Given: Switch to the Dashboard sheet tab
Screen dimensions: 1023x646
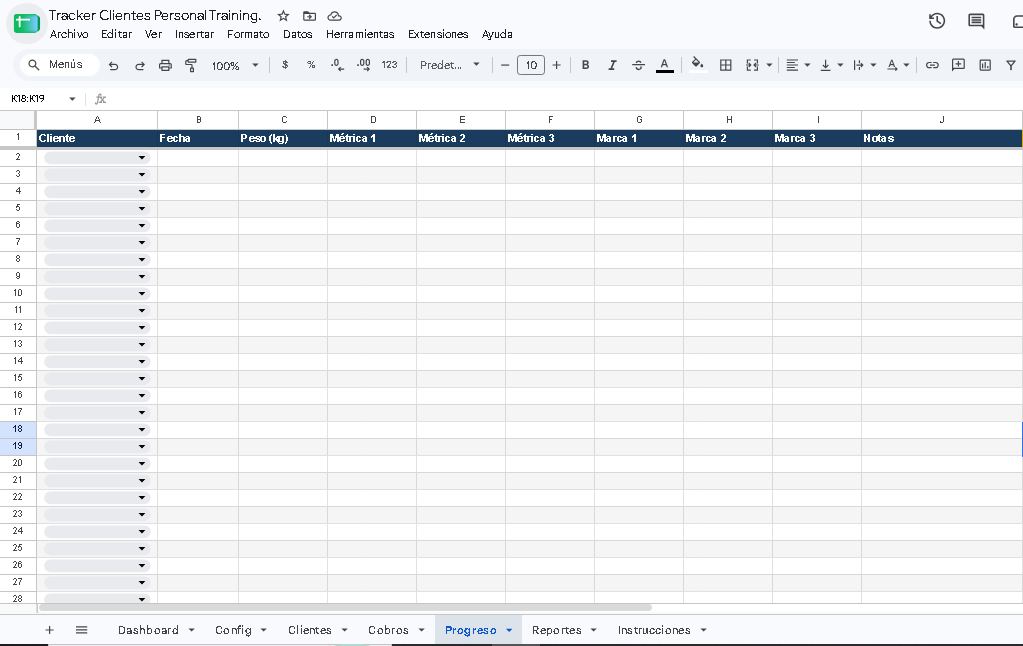Looking at the screenshot, I should pyautogui.click(x=148, y=630).
